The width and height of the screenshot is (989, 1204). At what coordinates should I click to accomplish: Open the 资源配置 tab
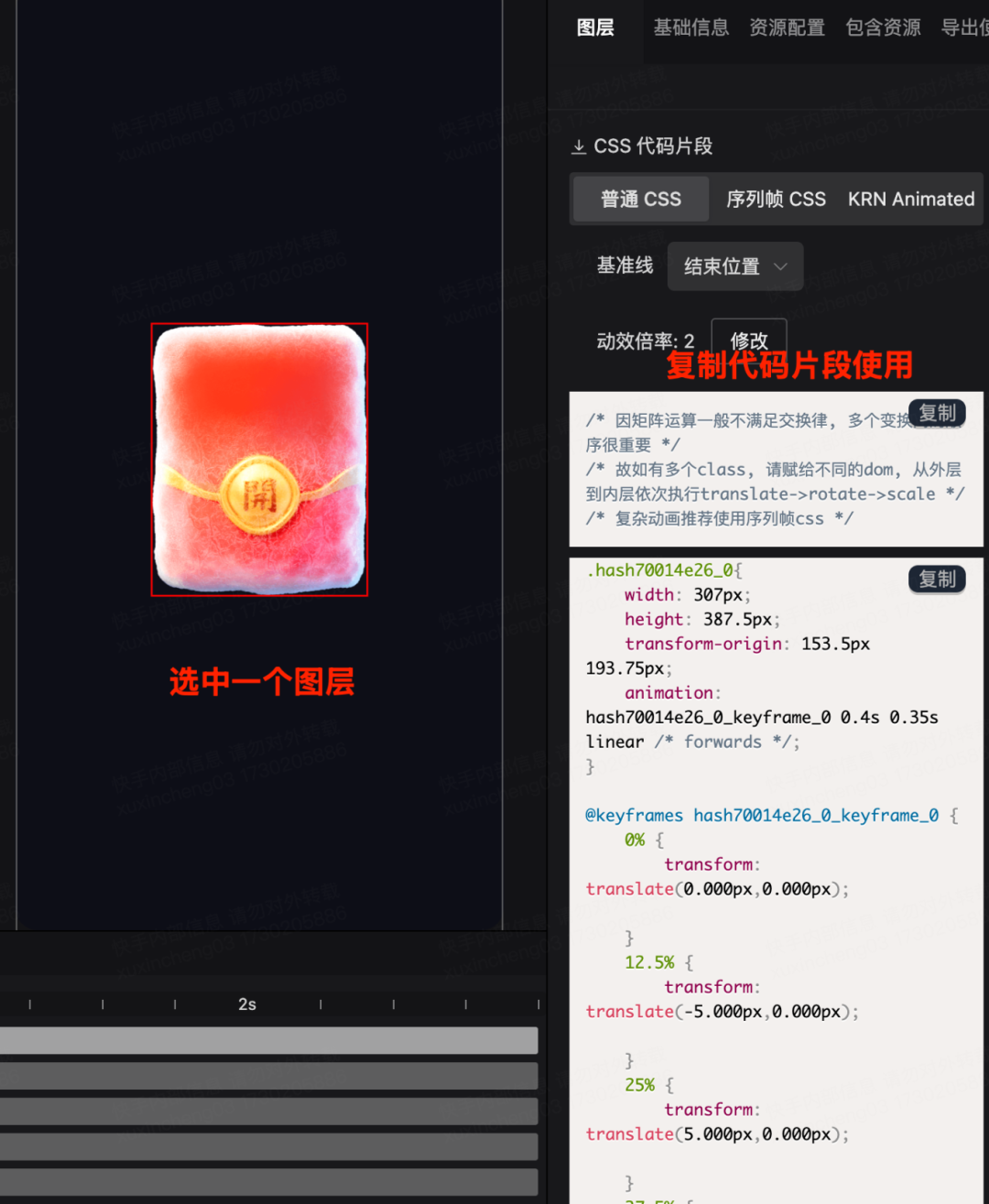click(788, 27)
